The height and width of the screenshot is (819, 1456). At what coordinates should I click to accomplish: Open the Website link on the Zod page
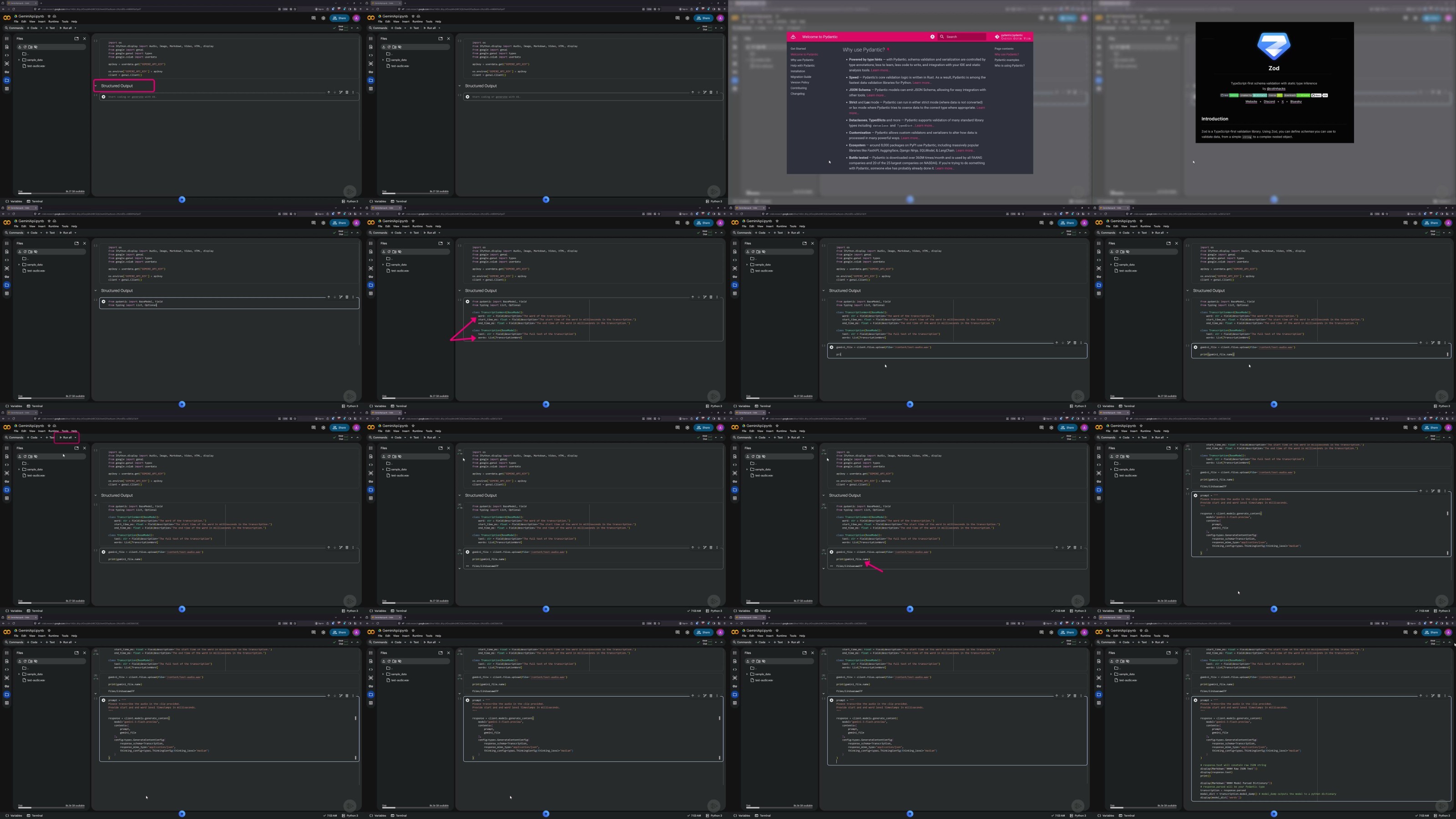tap(1251, 102)
